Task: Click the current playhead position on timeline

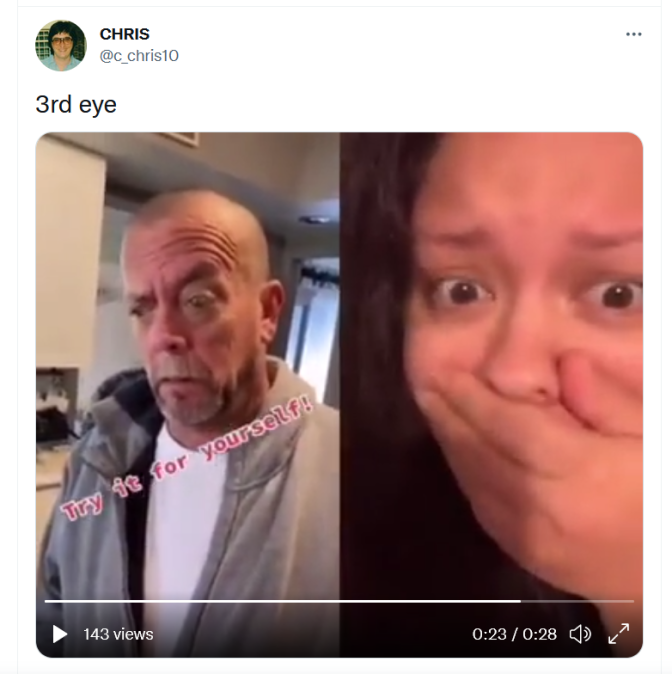Action: 521,601
